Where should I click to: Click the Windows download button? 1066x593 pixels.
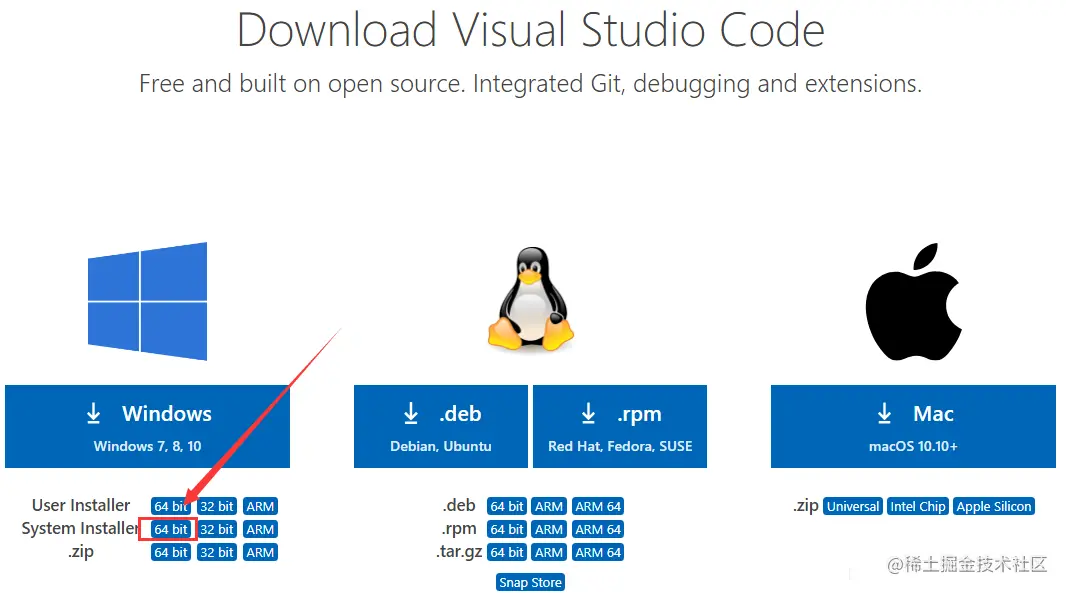coord(148,426)
